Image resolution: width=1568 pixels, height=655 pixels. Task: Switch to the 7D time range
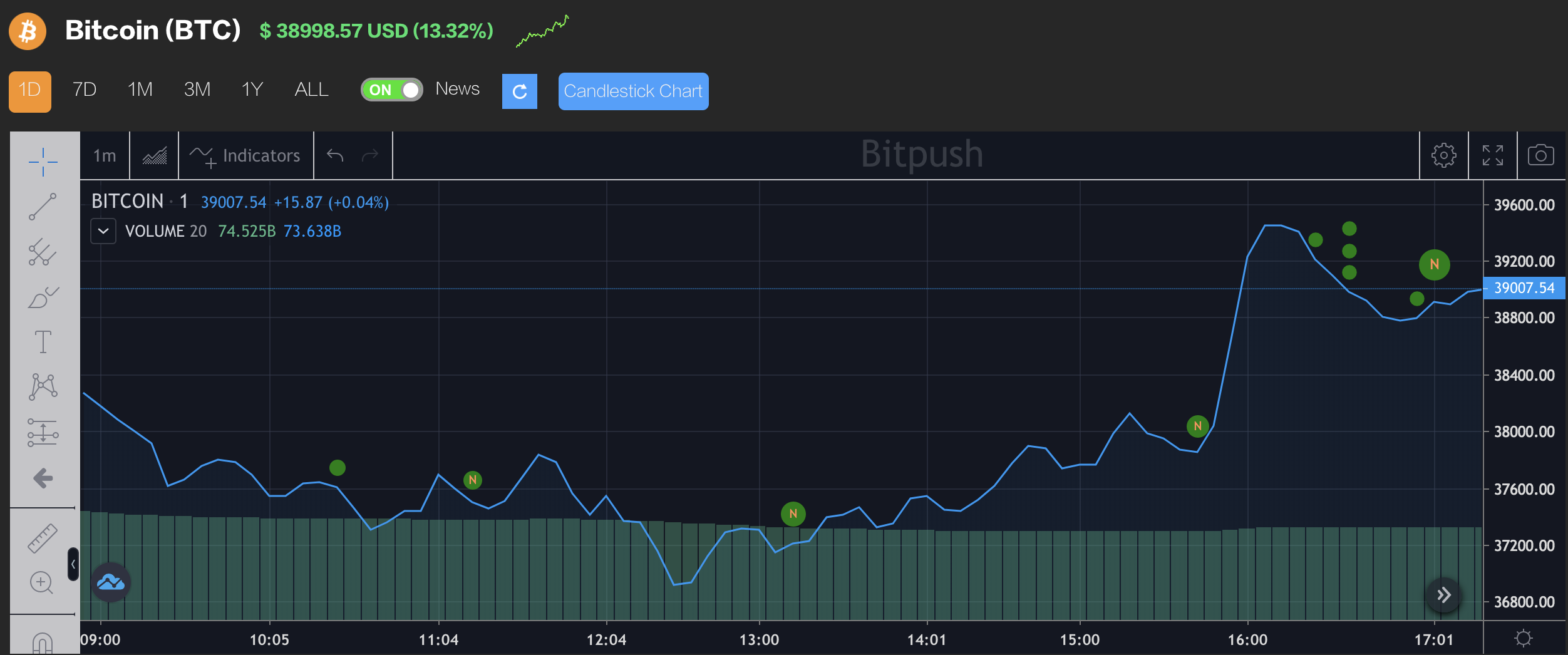(x=85, y=90)
